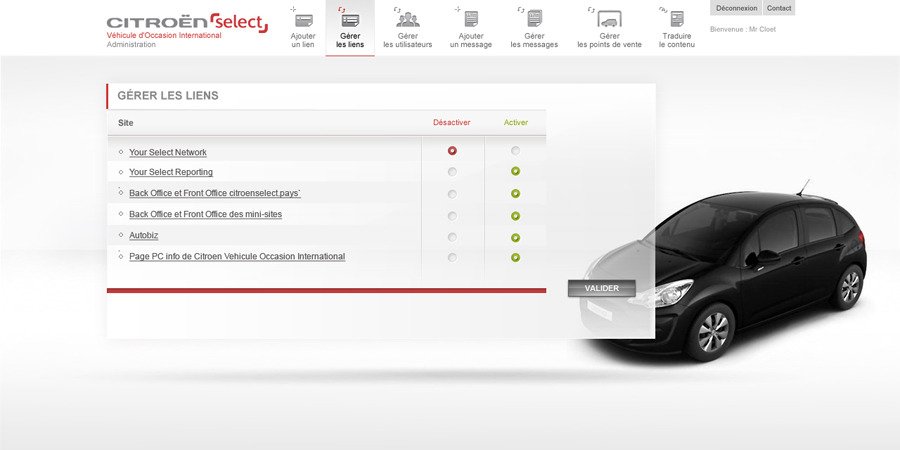Select the 'Ajouter un message' icon

[470, 19]
